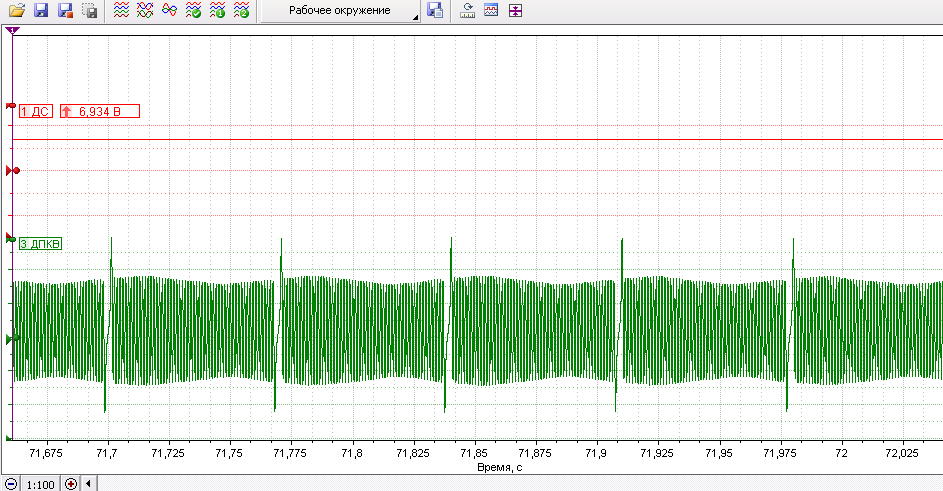Click the 71,9 time axis label

click(596, 453)
